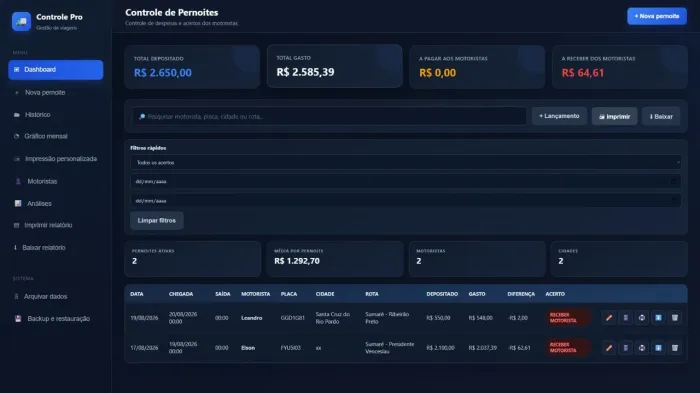This screenshot has width=700, height=393.
Task: Print Elson's entry using the printer icon
Action: click(x=642, y=347)
